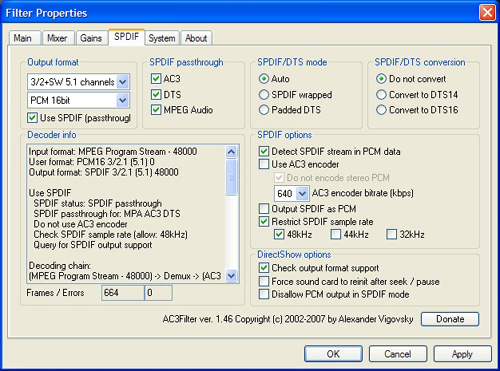Screen dimensions: 500x371
Task: Click Decoder info scroll down arrow
Action: tap(231, 276)
